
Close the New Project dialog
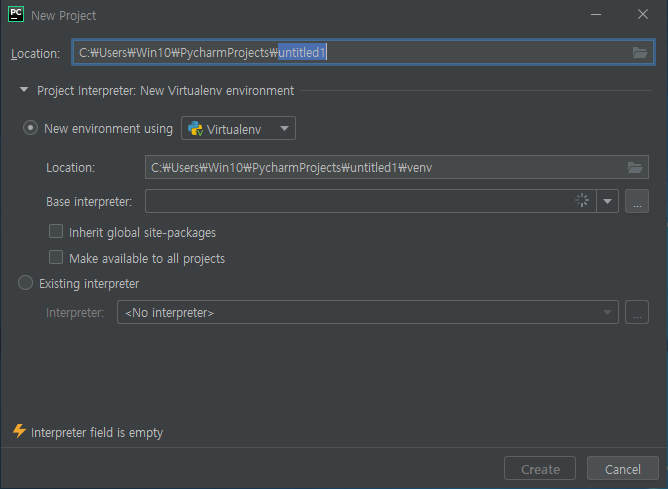click(x=643, y=14)
